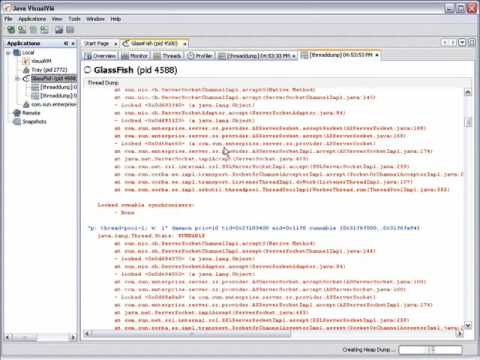The height and width of the screenshot is (360, 480).
Task: Click the fourth toolbar icon below View menu
Action: click(44, 30)
